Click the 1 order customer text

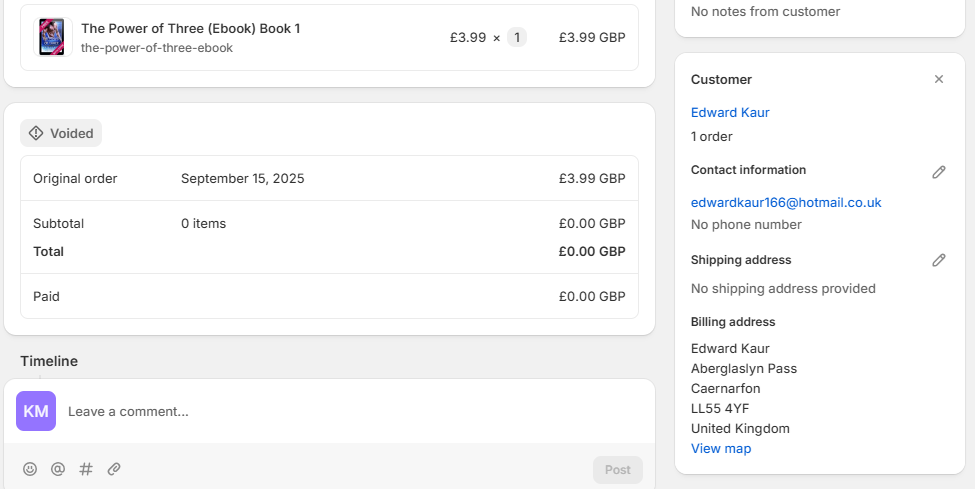[x=712, y=136]
